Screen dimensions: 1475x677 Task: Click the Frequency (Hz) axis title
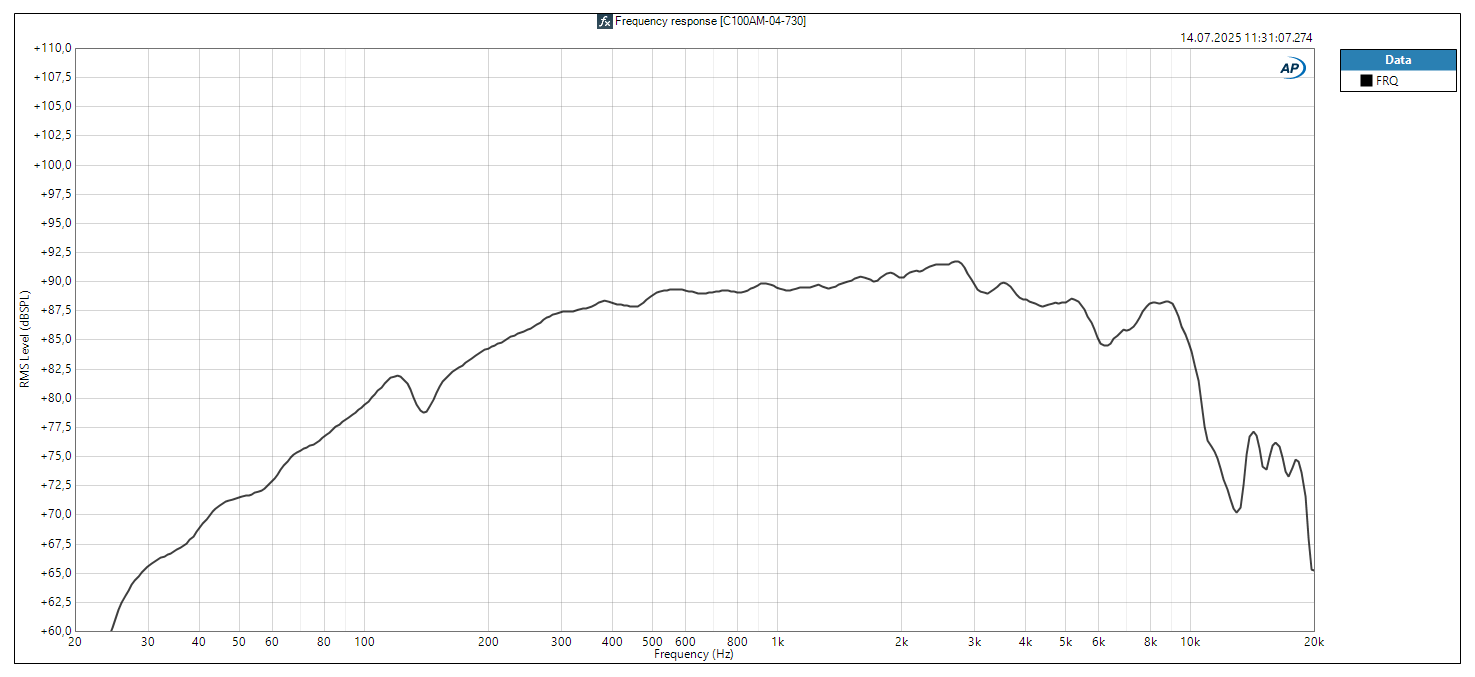[x=694, y=654]
